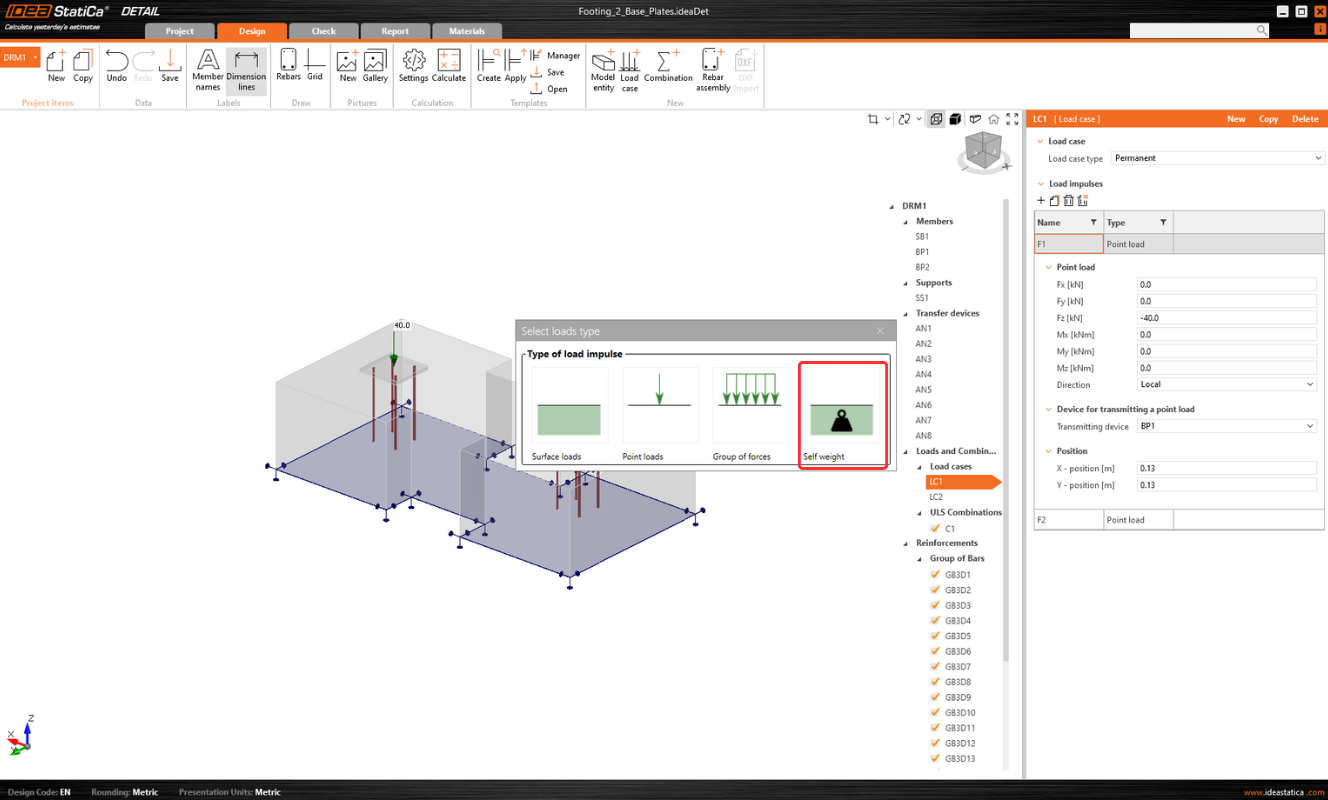1328x800 pixels.
Task: Click the Rebar assembly icon
Action: tap(713, 69)
